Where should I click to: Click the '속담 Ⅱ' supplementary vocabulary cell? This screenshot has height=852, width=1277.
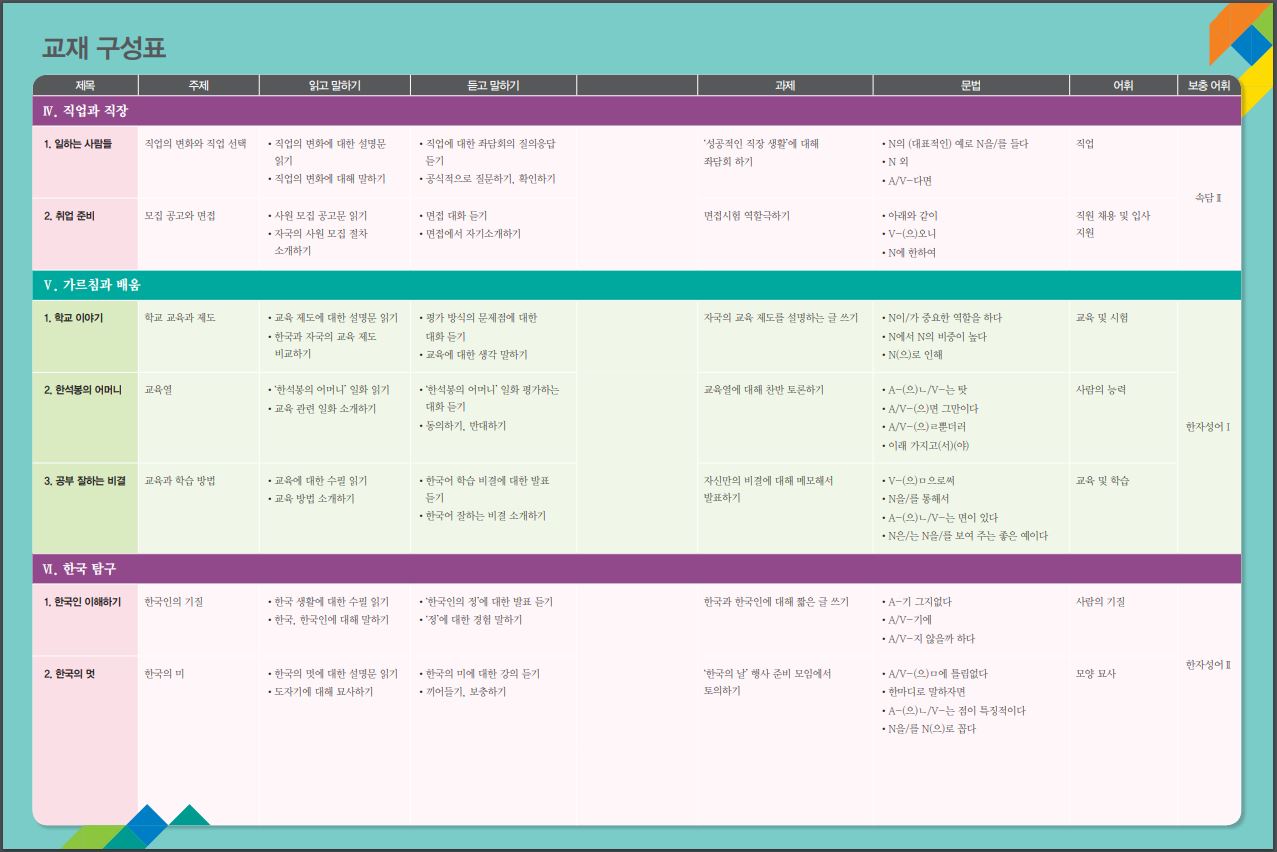(x=1208, y=198)
